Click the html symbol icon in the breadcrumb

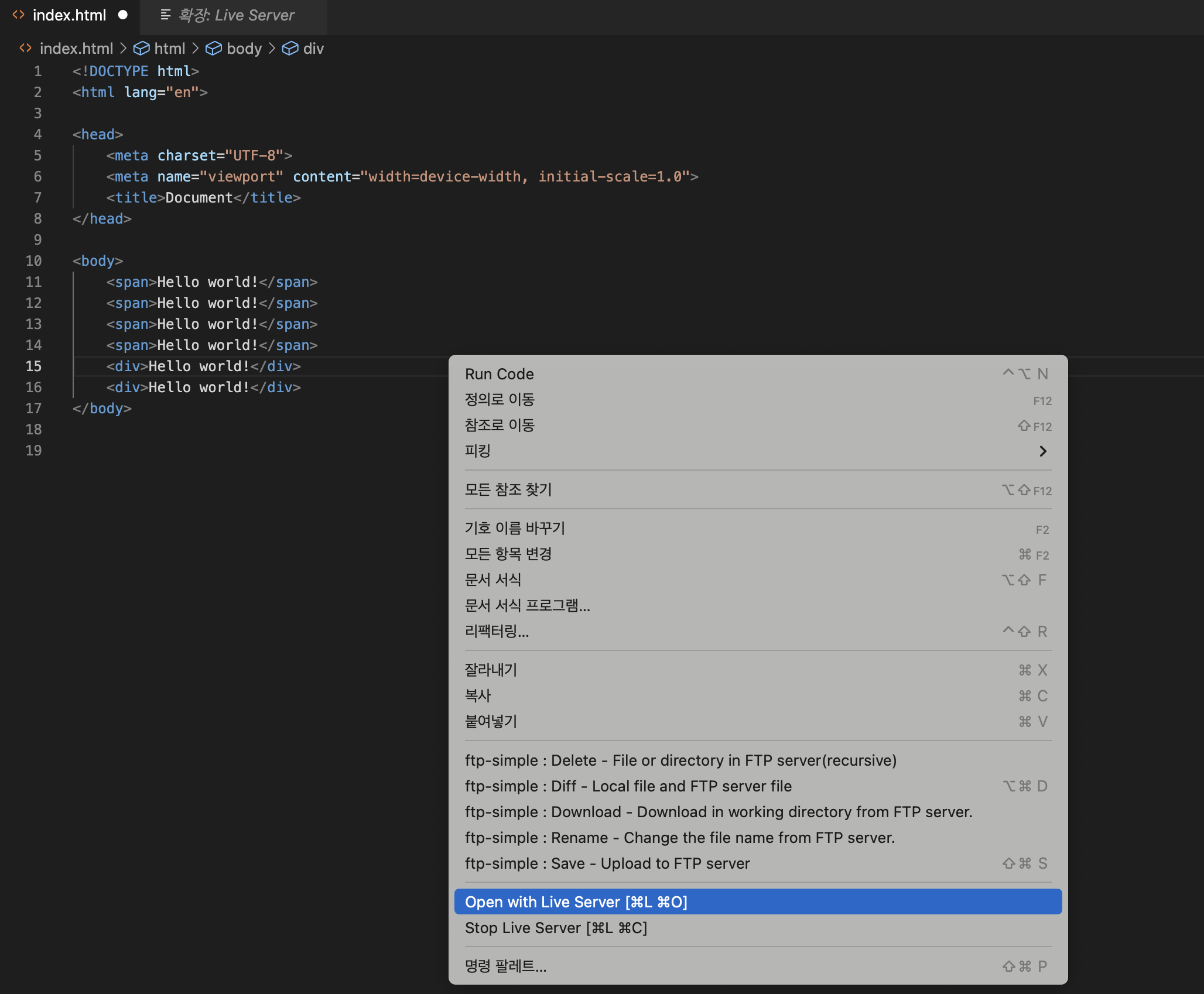pyautogui.click(x=141, y=49)
